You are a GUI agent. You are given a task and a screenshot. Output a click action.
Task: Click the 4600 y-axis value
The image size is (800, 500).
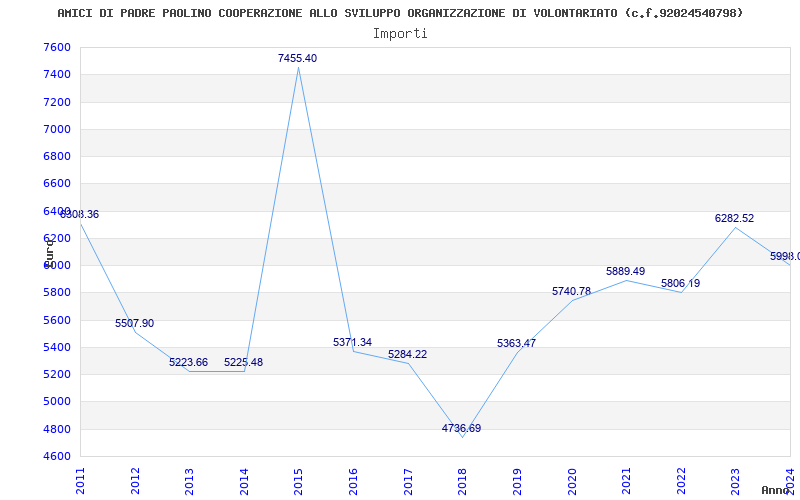pos(57,456)
